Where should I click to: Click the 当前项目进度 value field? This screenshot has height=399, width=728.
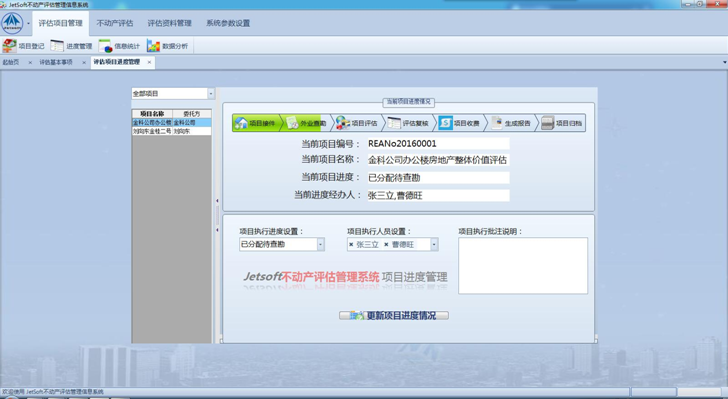point(438,177)
